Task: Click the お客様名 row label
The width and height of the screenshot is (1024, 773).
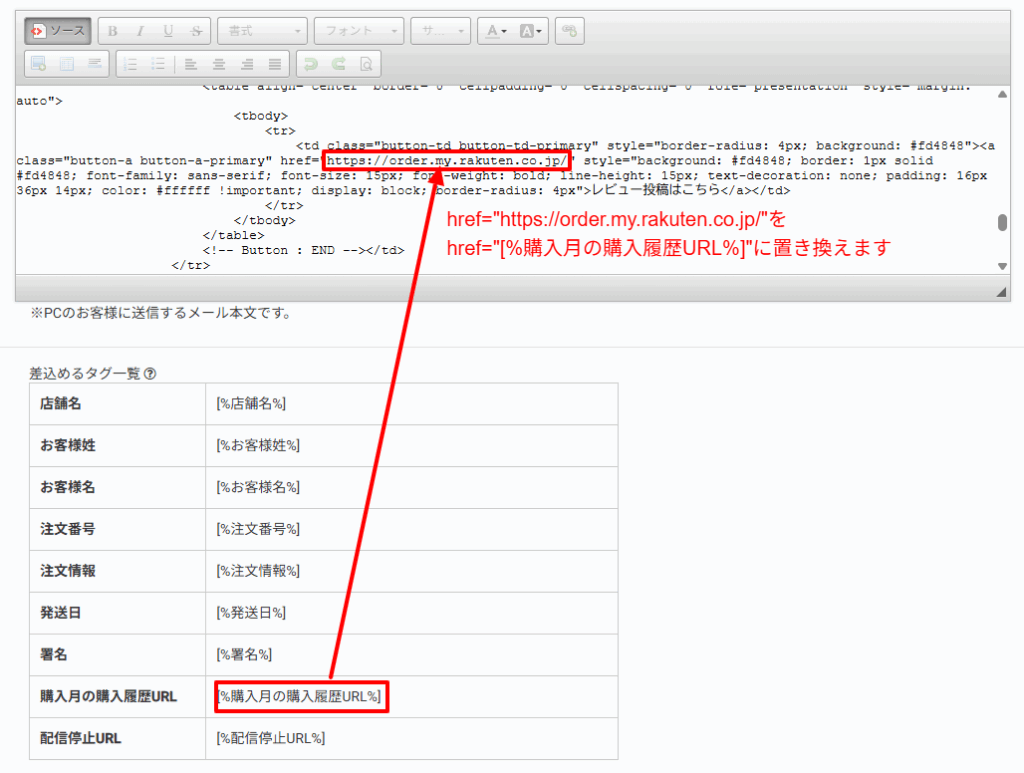Action: [x=68, y=488]
